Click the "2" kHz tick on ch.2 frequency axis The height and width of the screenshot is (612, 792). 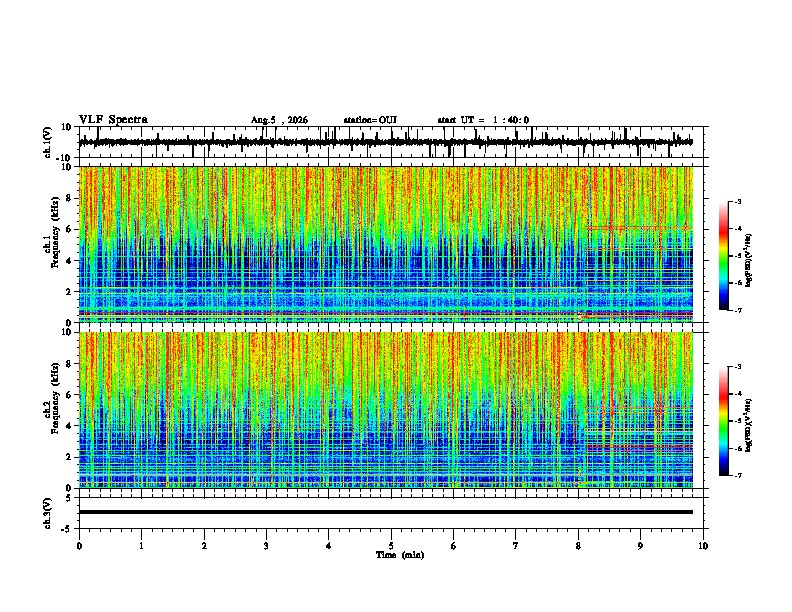click(x=70, y=457)
